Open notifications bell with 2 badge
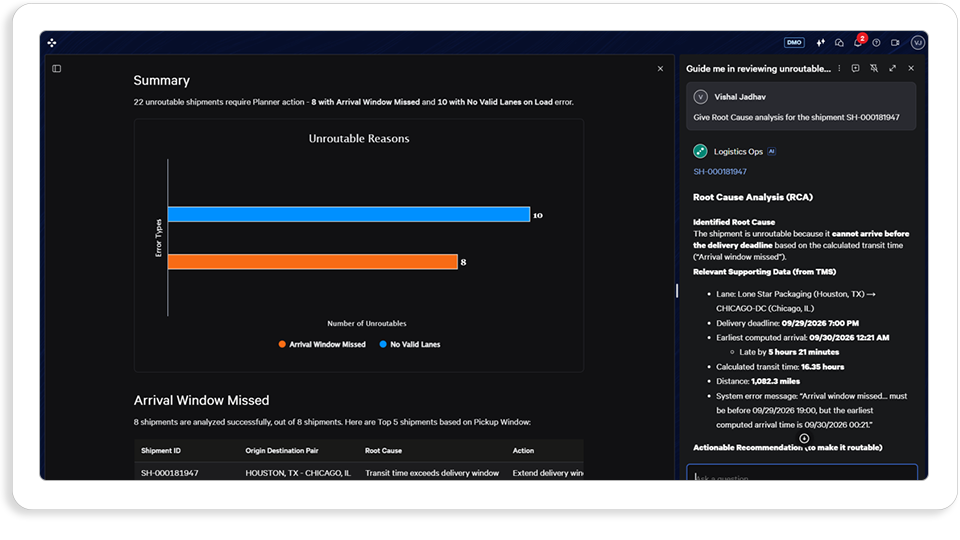960x540 pixels. point(858,42)
